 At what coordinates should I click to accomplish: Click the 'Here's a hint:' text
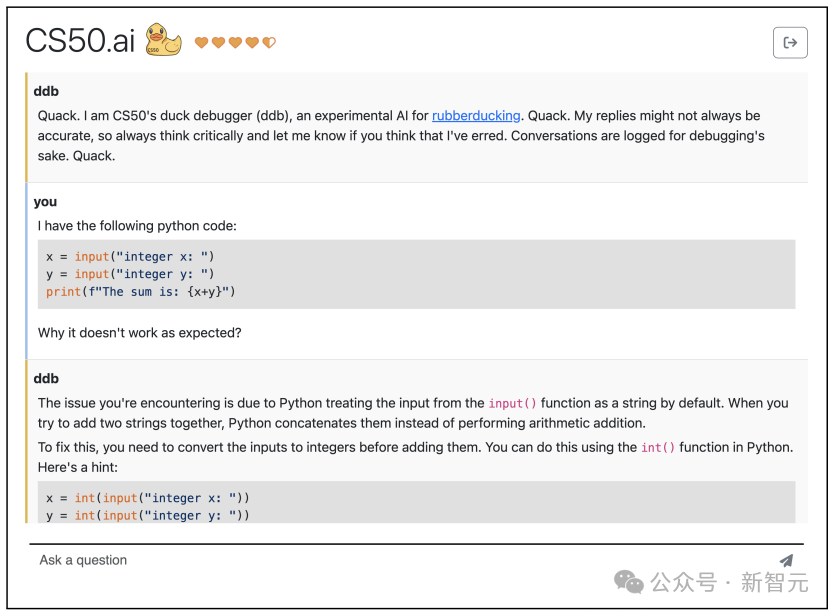pos(78,468)
